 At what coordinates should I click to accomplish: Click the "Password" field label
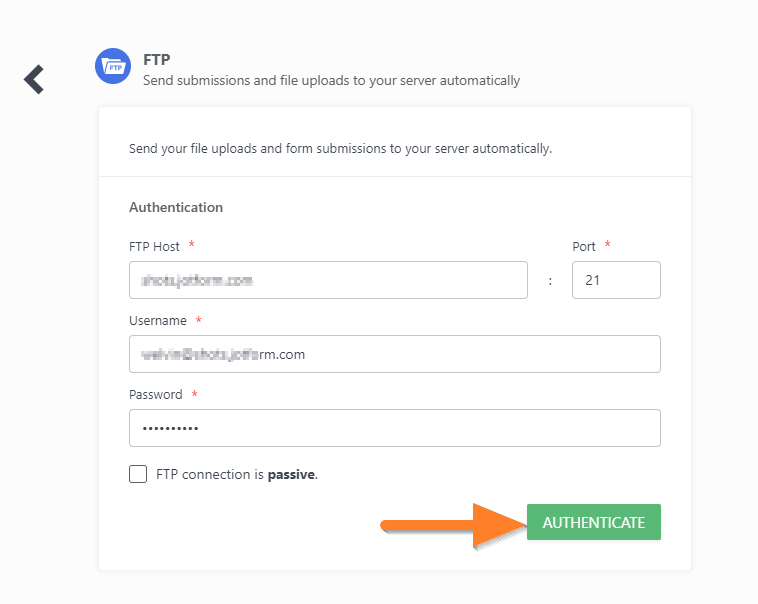(156, 394)
